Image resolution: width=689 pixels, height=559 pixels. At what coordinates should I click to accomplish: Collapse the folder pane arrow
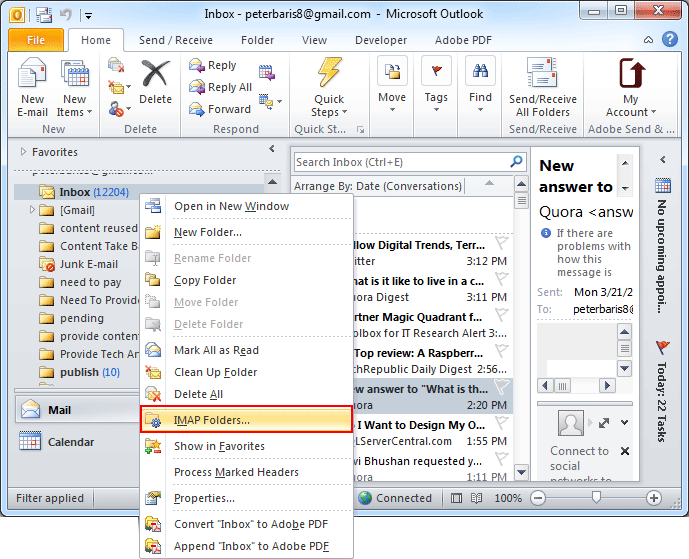click(x=272, y=149)
